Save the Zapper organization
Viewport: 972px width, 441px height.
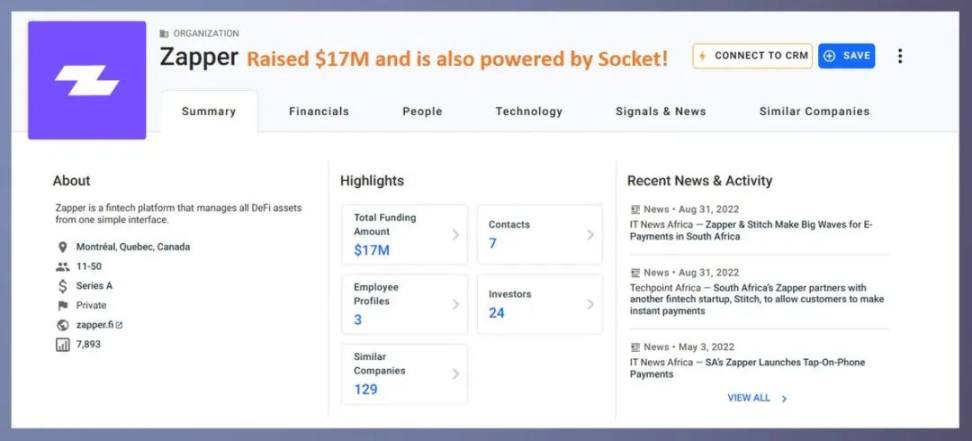click(847, 56)
